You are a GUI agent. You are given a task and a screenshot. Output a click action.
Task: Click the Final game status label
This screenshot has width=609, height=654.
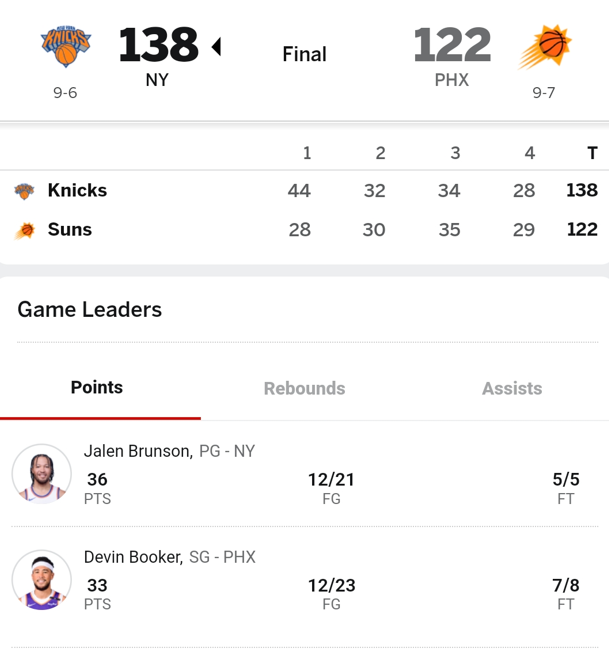pos(304,54)
